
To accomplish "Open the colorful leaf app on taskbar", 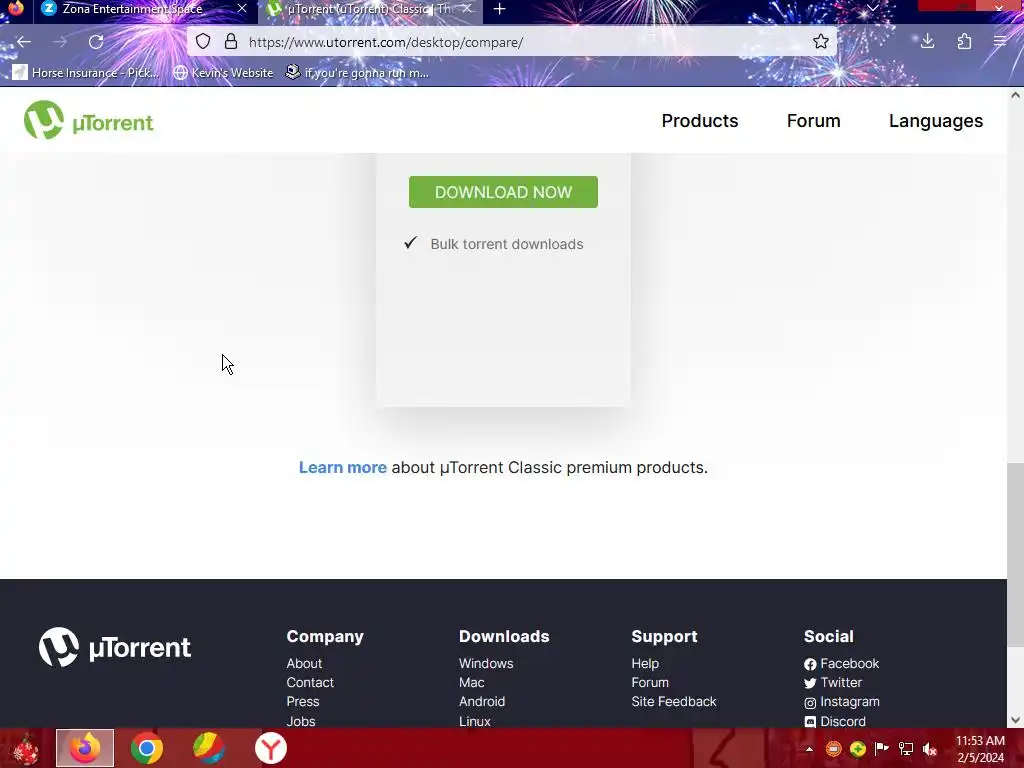I will tap(209, 748).
